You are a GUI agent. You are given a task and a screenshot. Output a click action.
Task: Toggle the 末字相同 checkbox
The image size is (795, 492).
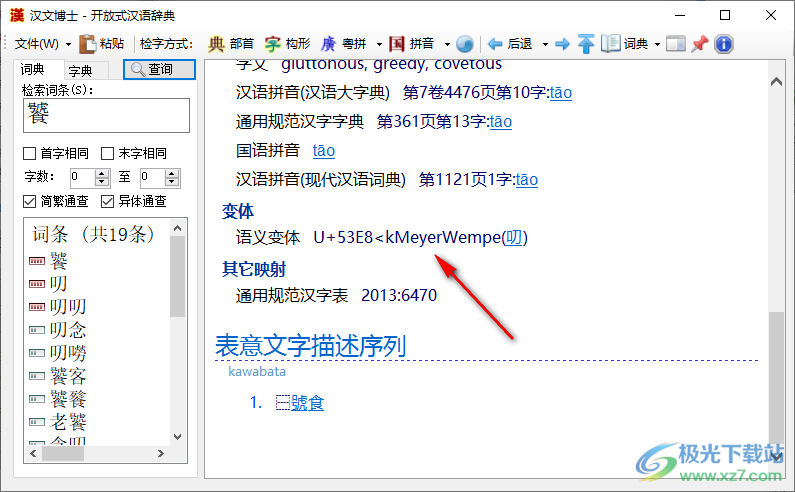click(x=107, y=153)
